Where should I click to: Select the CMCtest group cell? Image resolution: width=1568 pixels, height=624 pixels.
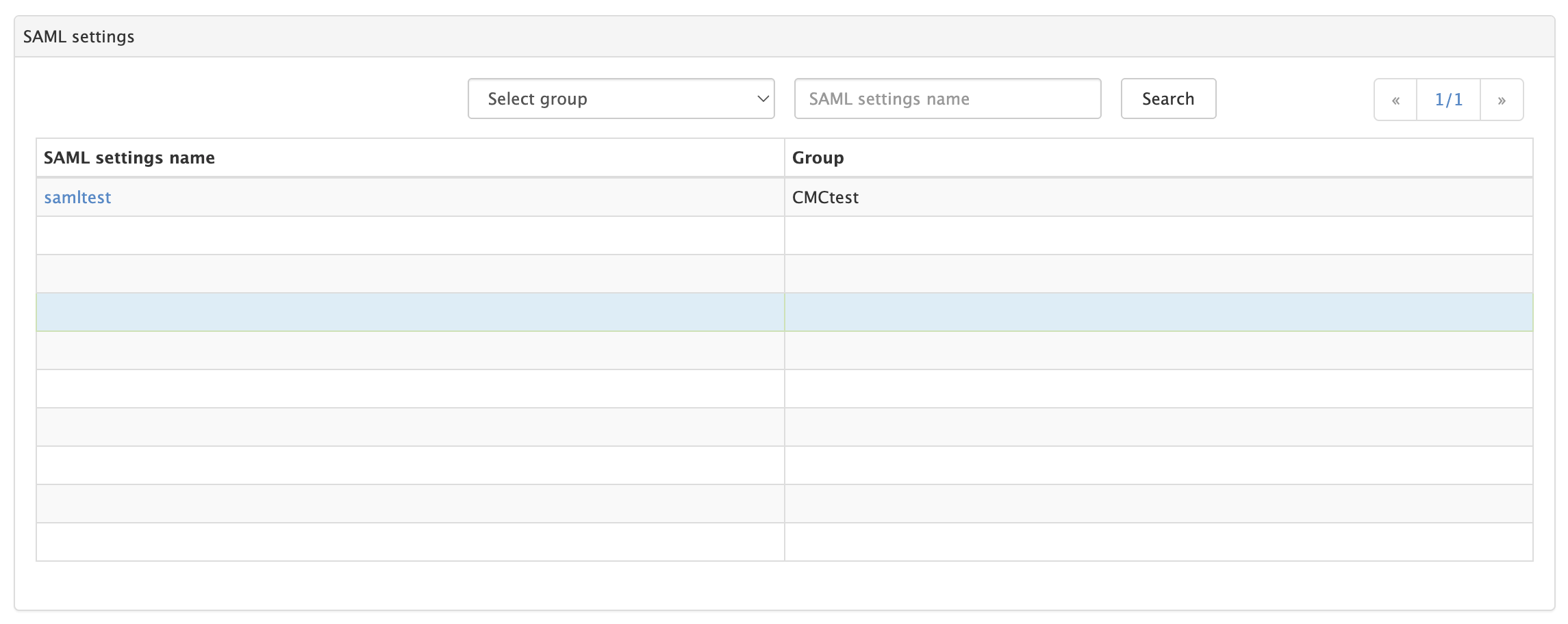click(825, 198)
